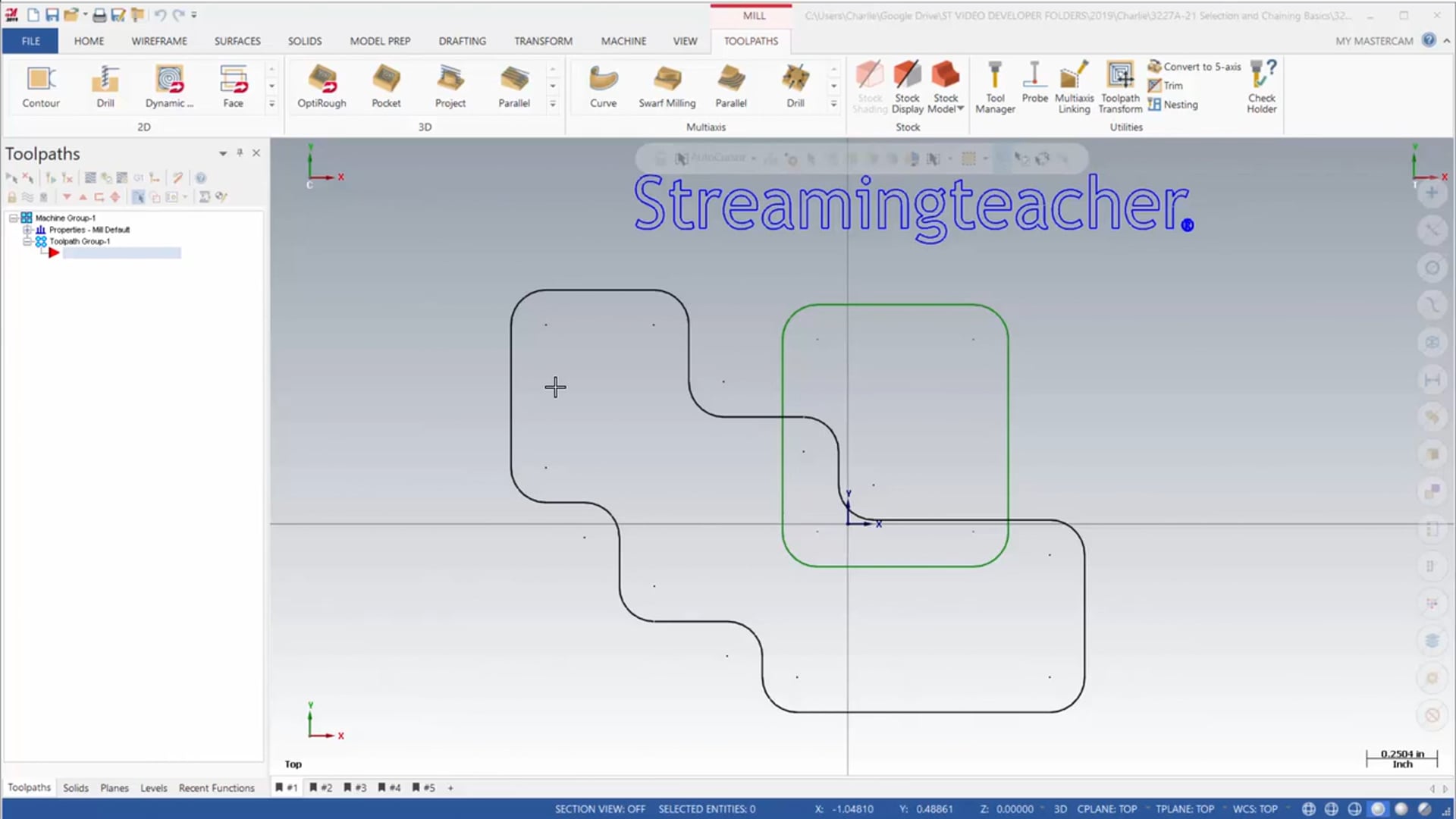Open the Stock Display option
Viewport: 1456px width, 819px height.
click(x=907, y=87)
